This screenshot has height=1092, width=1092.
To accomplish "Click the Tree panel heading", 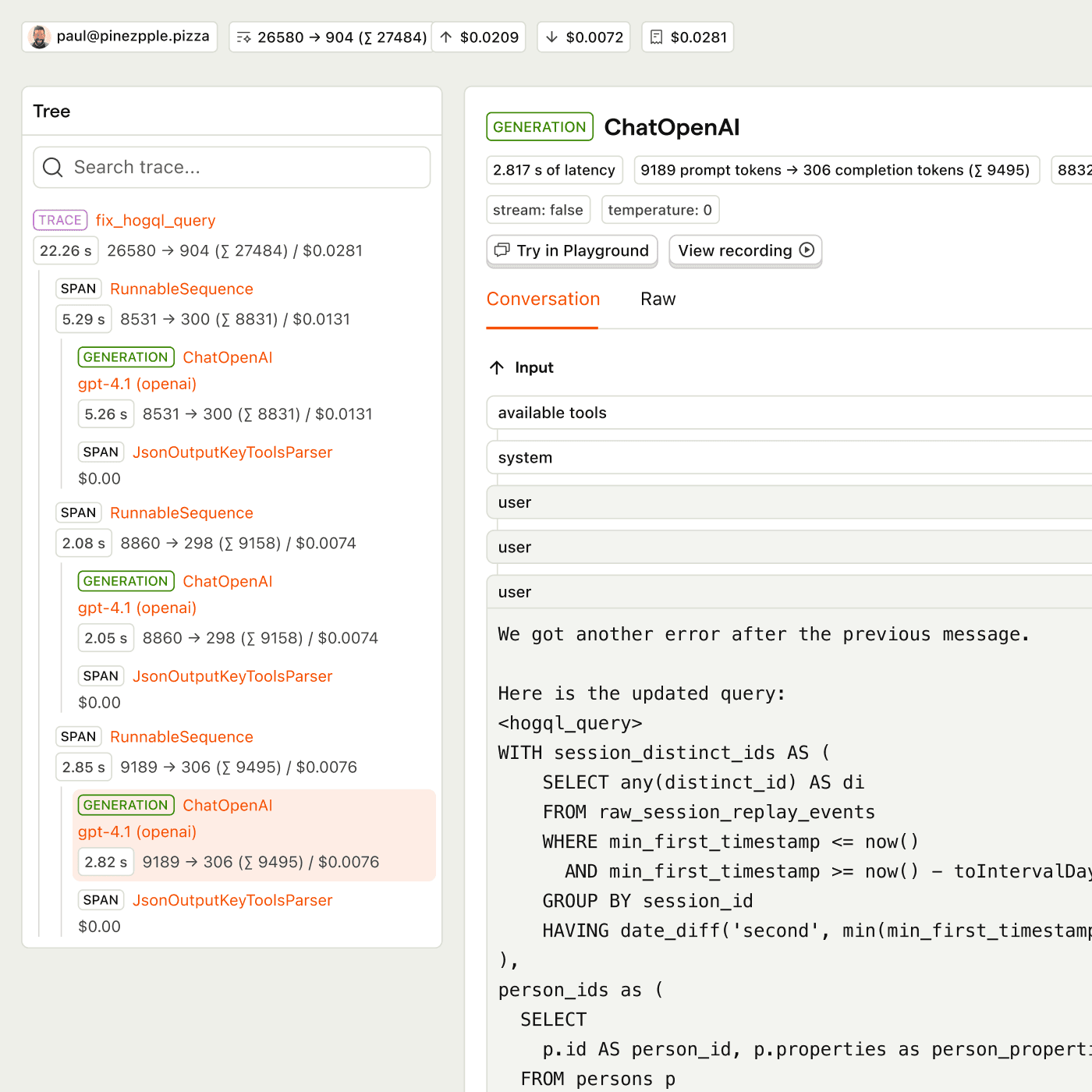I will point(51,112).
